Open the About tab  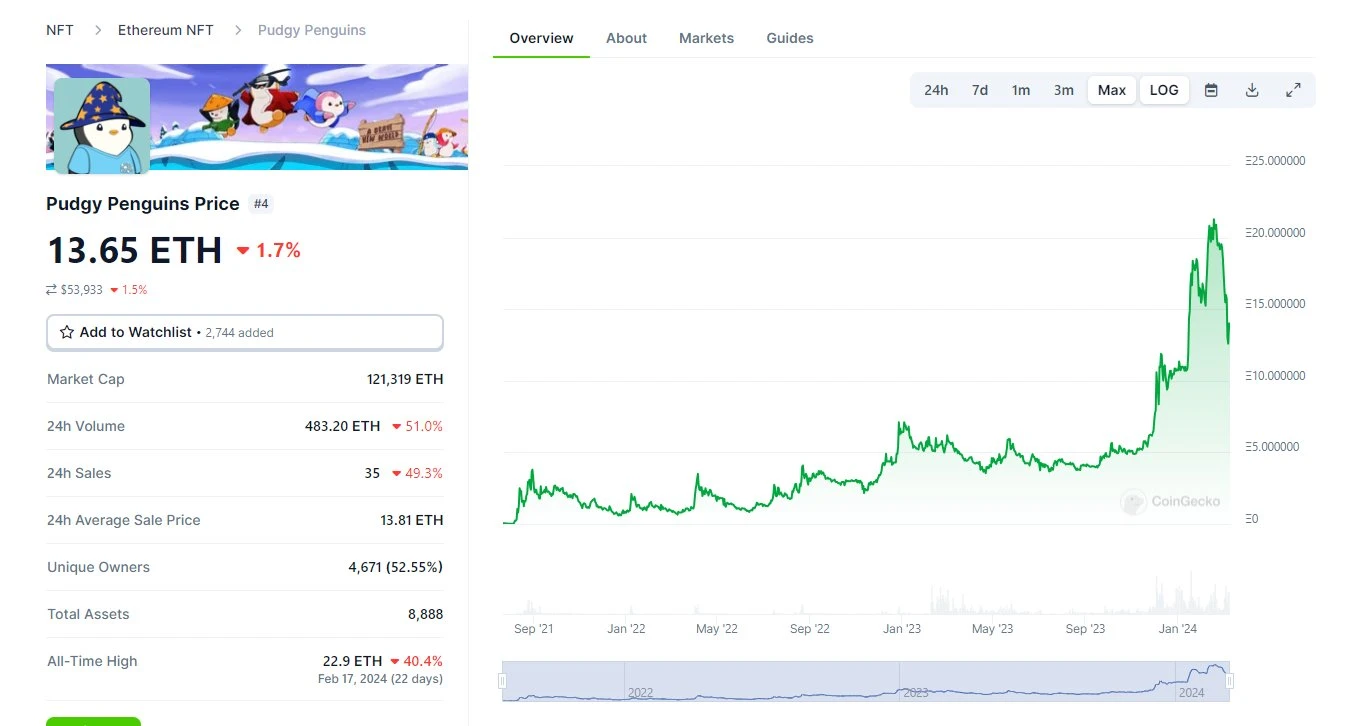pyautogui.click(x=626, y=38)
